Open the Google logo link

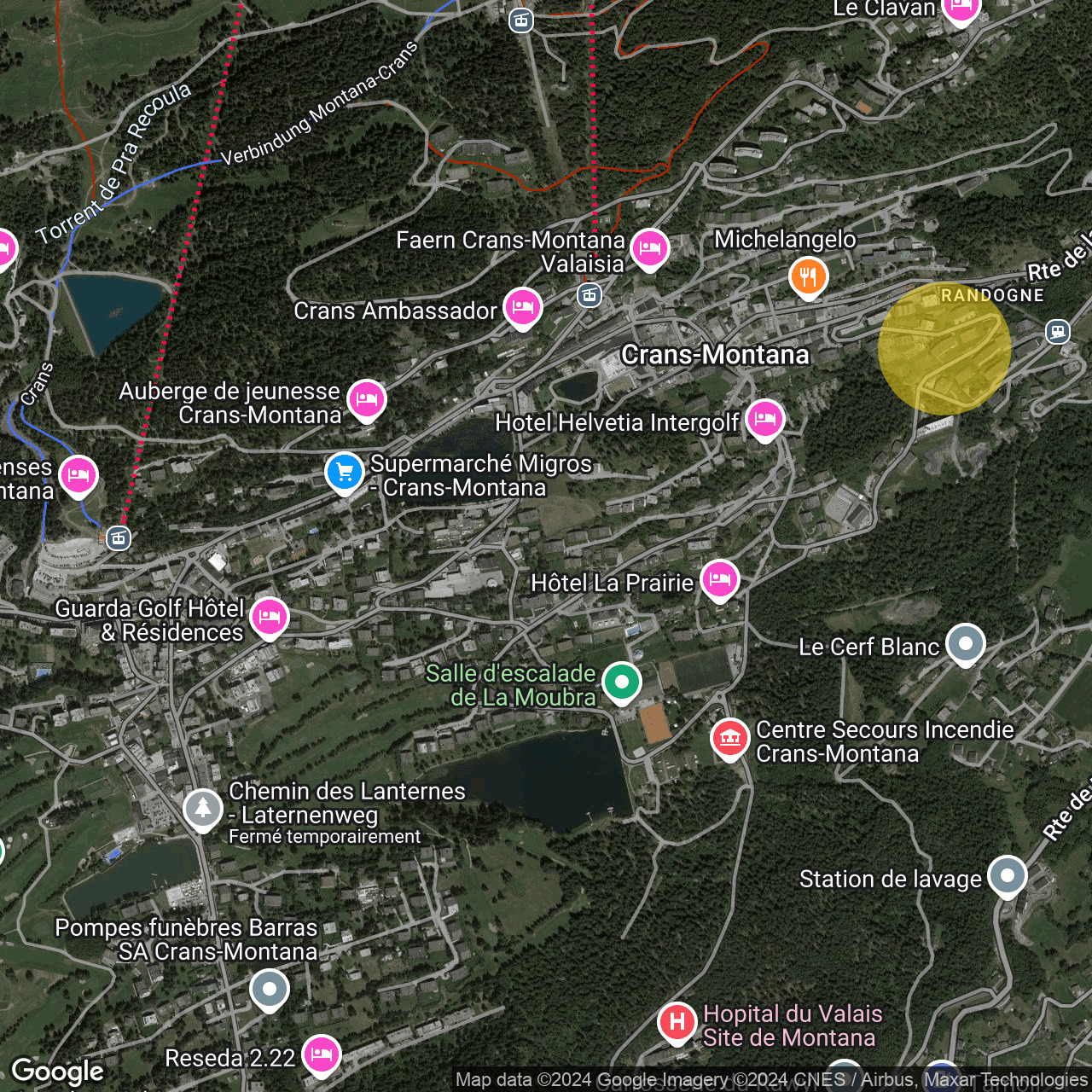(x=57, y=1072)
